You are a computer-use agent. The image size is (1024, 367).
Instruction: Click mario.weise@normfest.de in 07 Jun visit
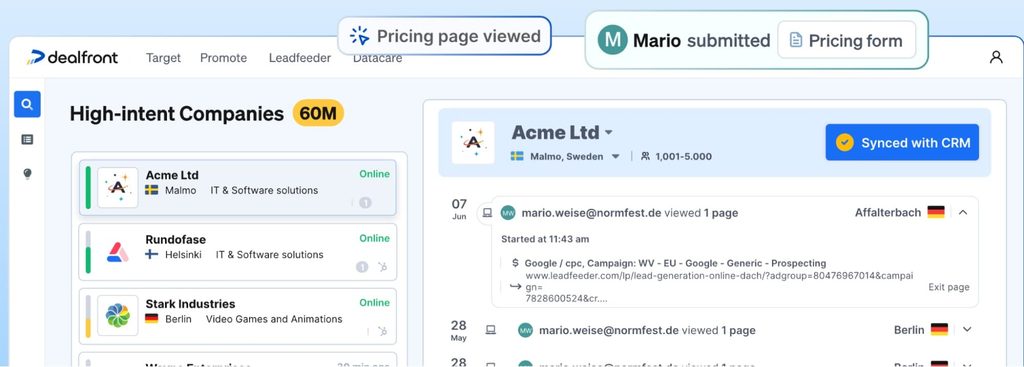point(591,213)
